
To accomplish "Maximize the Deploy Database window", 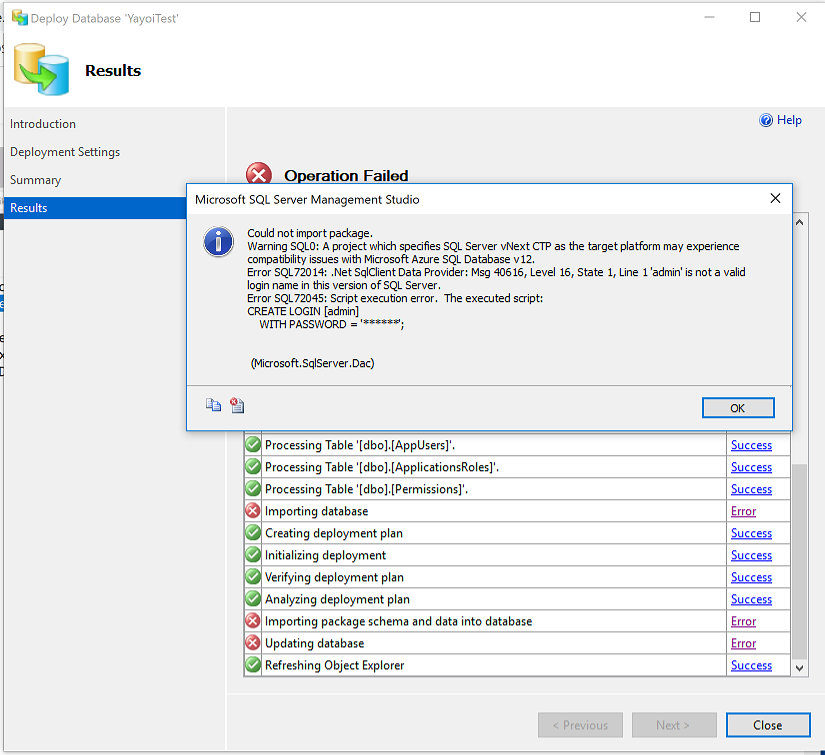I will click(755, 17).
